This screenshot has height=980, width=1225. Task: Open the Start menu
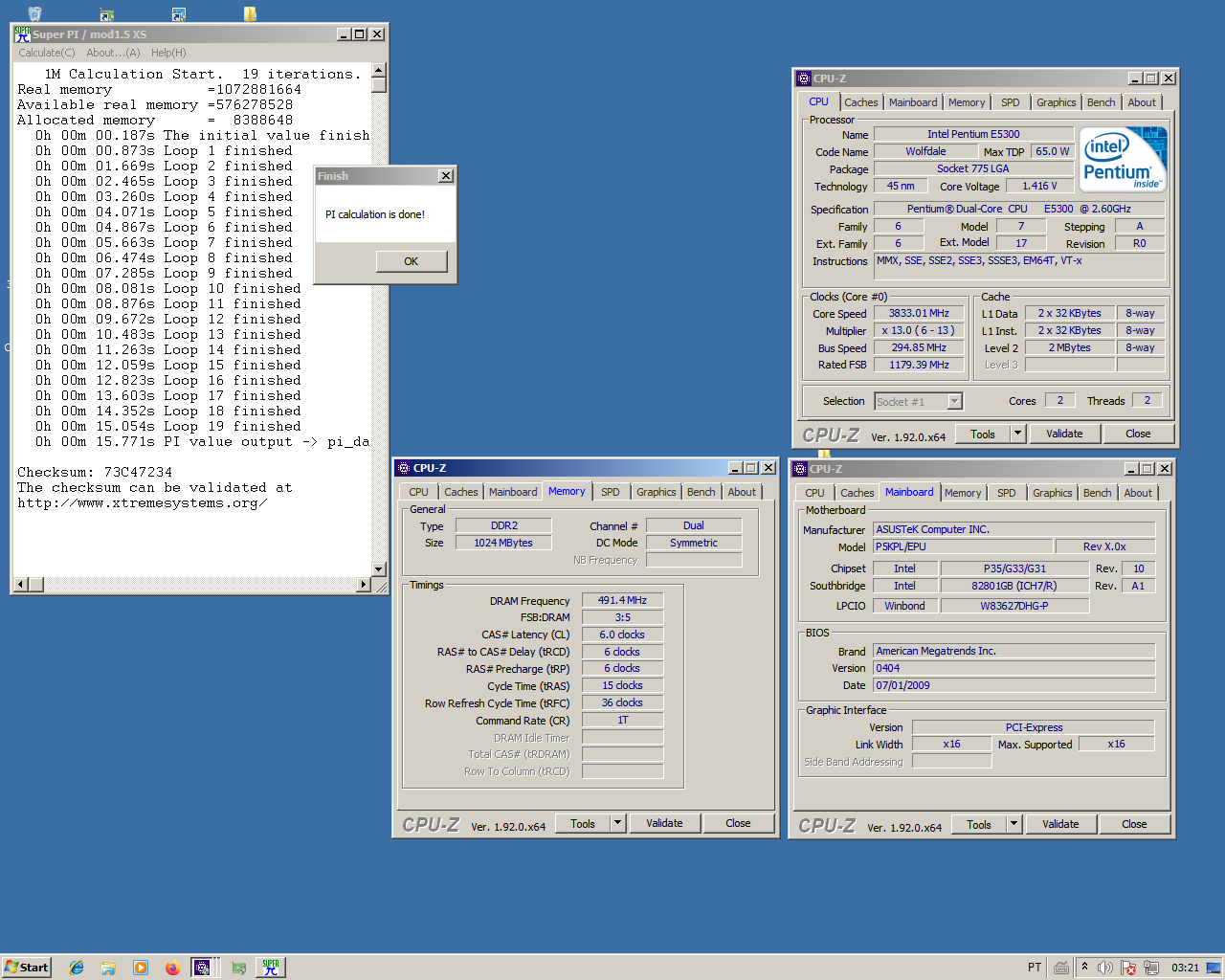(26, 968)
